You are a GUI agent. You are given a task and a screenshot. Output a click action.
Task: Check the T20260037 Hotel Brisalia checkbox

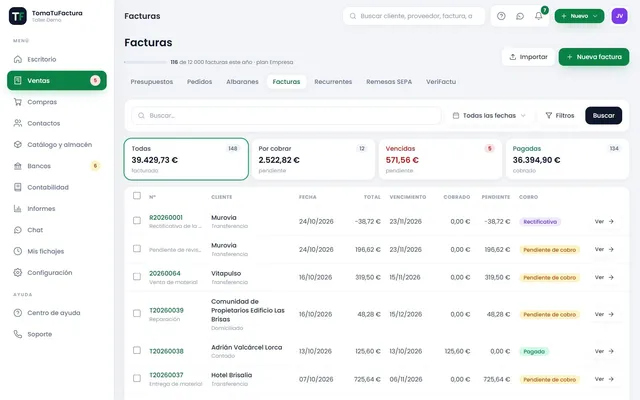point(137,378)
